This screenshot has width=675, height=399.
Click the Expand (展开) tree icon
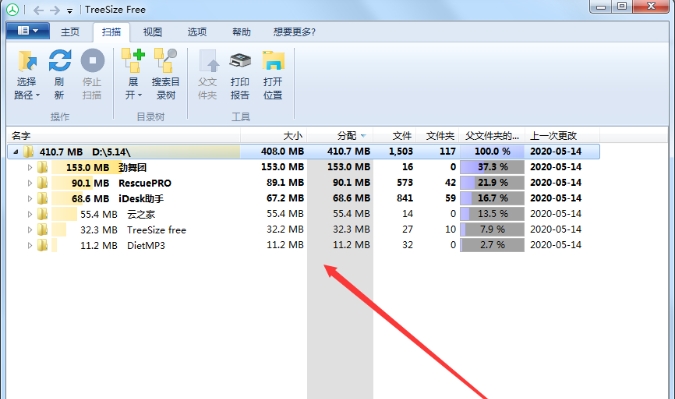point(133,60)
